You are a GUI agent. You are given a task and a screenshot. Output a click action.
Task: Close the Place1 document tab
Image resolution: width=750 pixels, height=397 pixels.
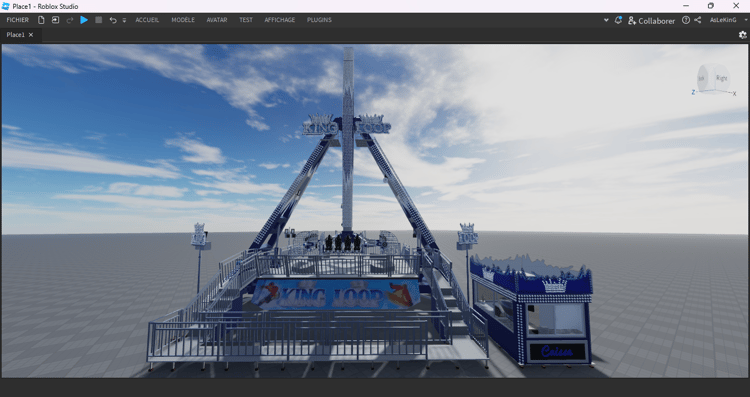click(31, 35)
